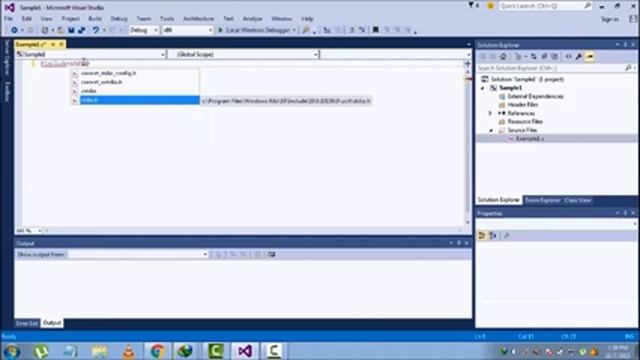Click the Undo icon in toolbar
The image size is (640, 360).
coord(96,30)
